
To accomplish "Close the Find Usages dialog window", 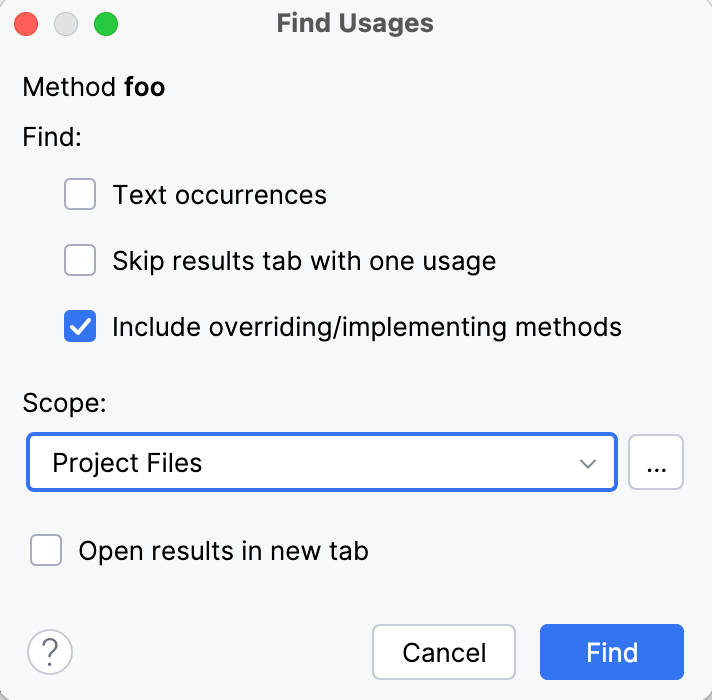I will [27, 24].
